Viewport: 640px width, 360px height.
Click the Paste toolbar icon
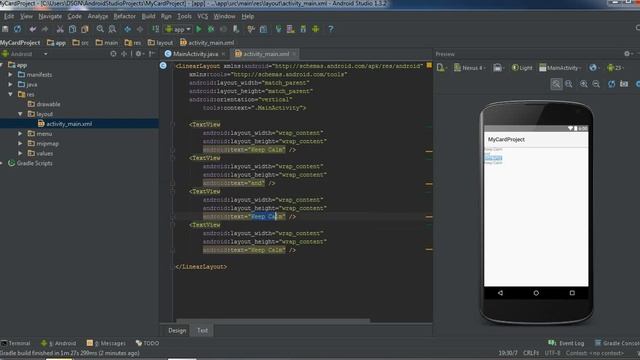84,29
